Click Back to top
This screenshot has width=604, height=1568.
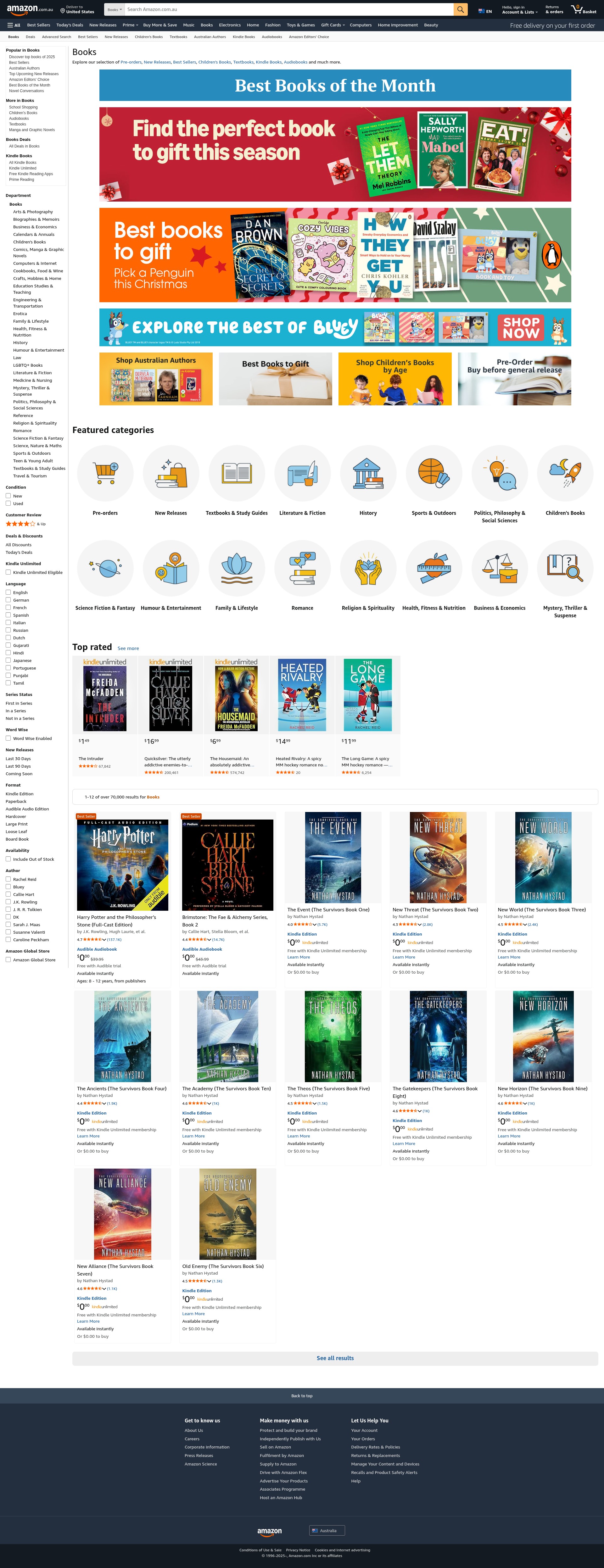tap(302, 1396)
